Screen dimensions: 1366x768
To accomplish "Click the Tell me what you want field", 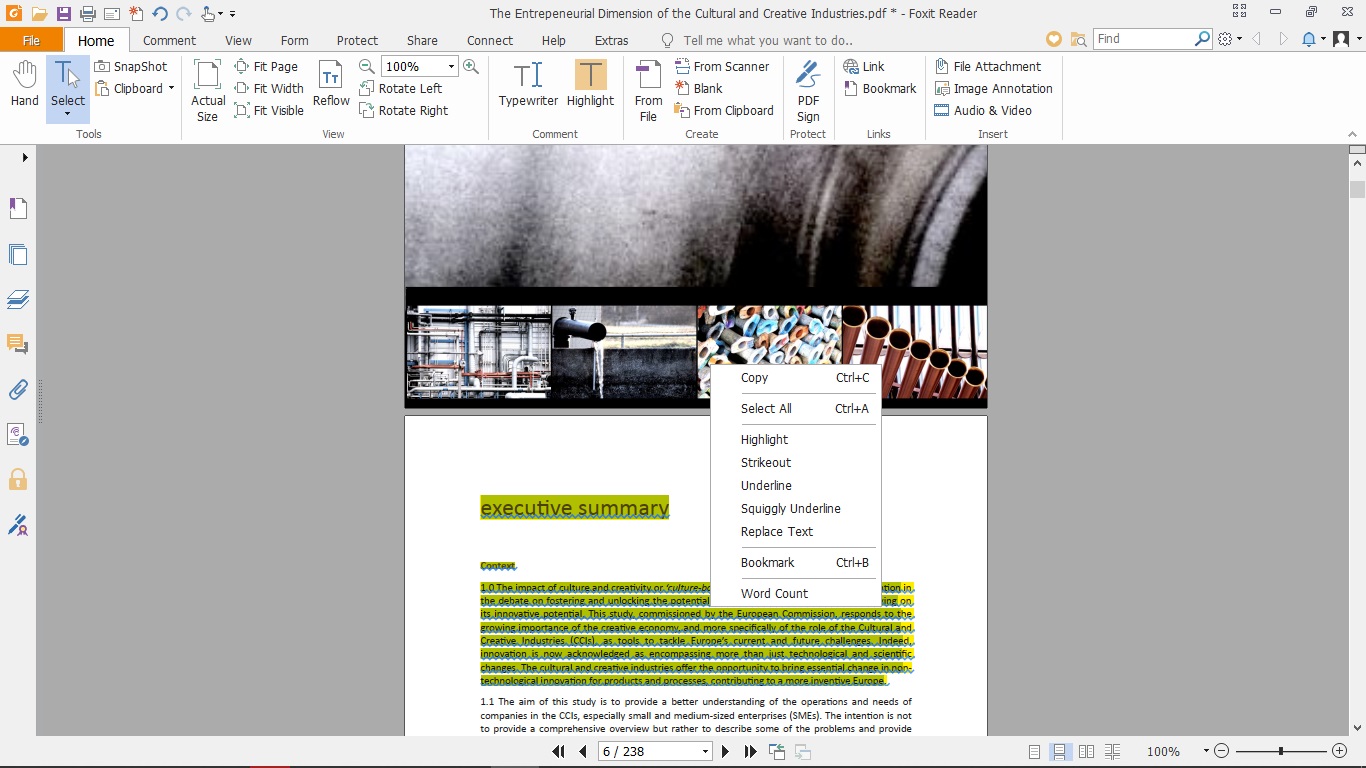I will 768,40.
